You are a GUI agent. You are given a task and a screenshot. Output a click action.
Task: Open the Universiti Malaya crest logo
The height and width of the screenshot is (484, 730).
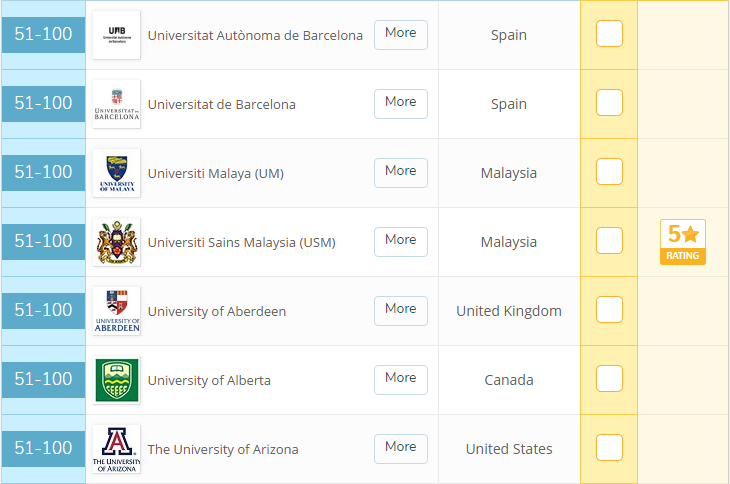tap(116, 173)
